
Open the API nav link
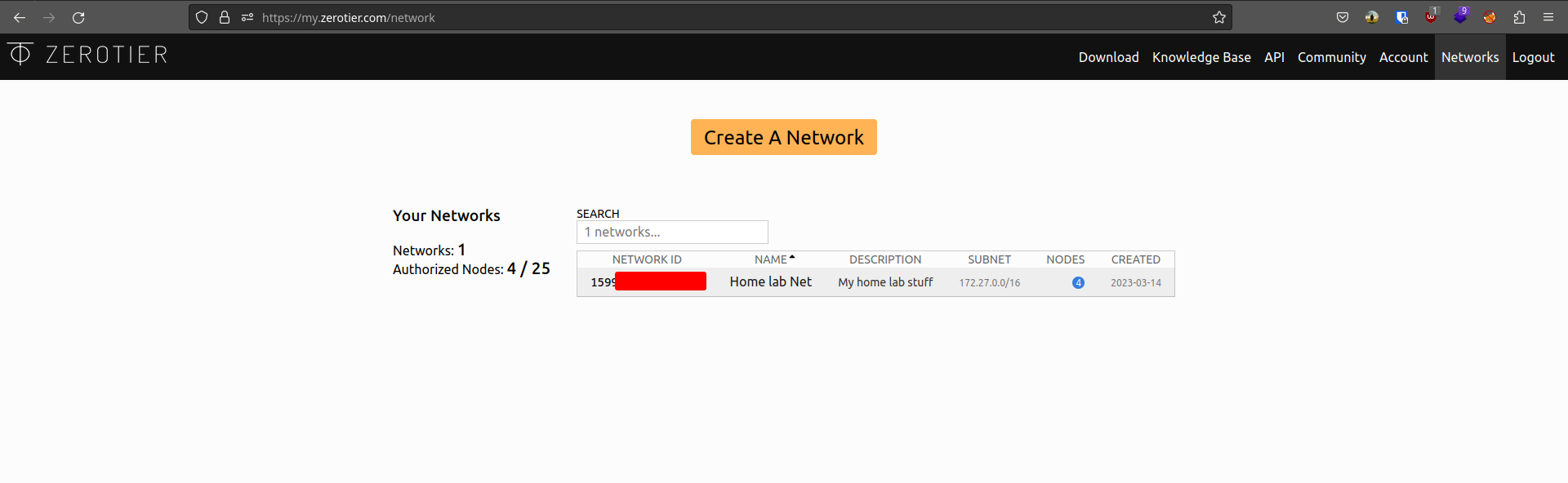(1274, 57)
